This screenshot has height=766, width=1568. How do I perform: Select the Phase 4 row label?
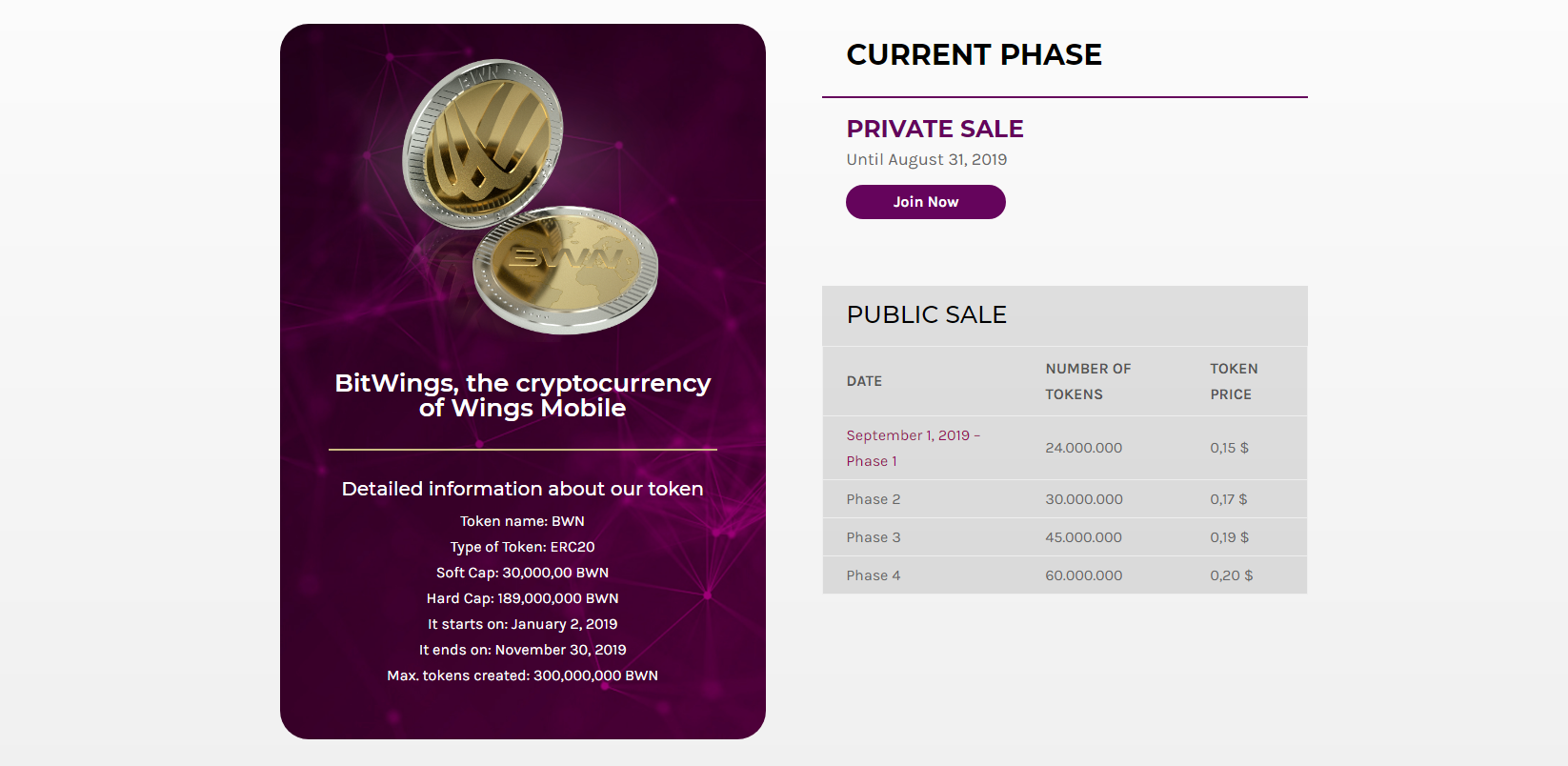pyautogui.click(x=873, y=575)
